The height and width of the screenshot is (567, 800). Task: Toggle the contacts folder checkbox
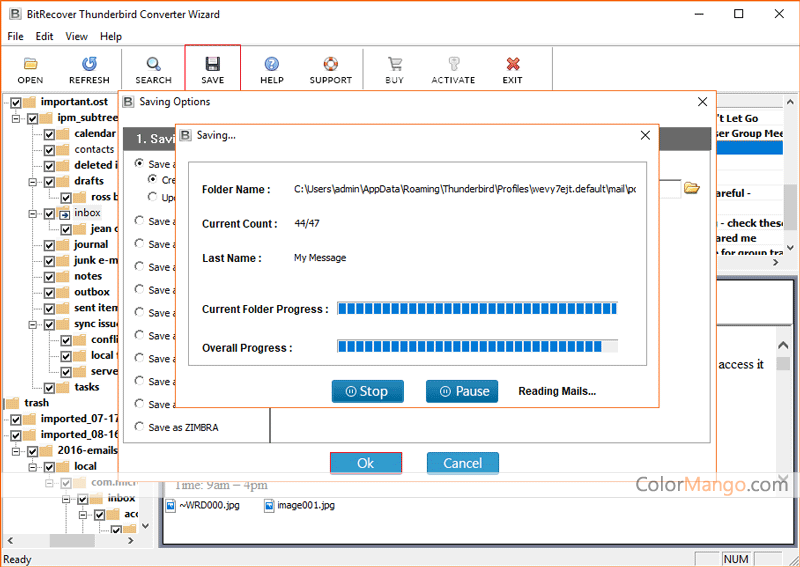click(x=49, y=151)
